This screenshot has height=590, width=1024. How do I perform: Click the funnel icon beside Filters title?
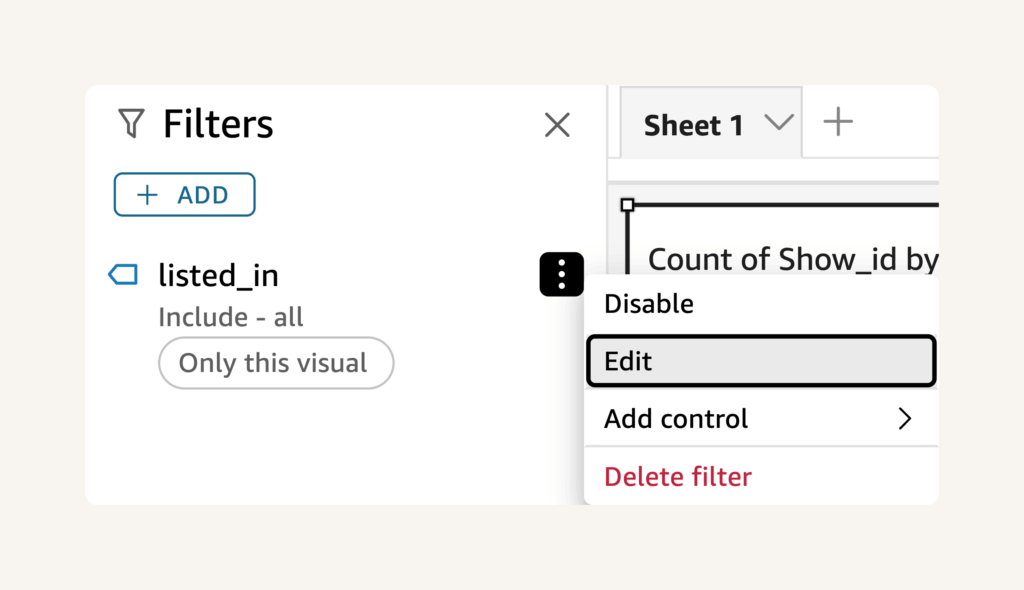(131, 123)
